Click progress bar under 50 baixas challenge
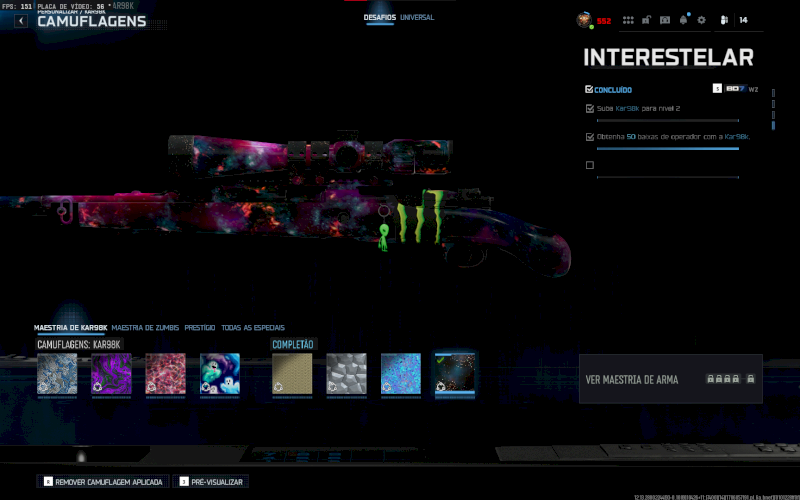Viewport: 800px width, 500px height. [668, 149]
